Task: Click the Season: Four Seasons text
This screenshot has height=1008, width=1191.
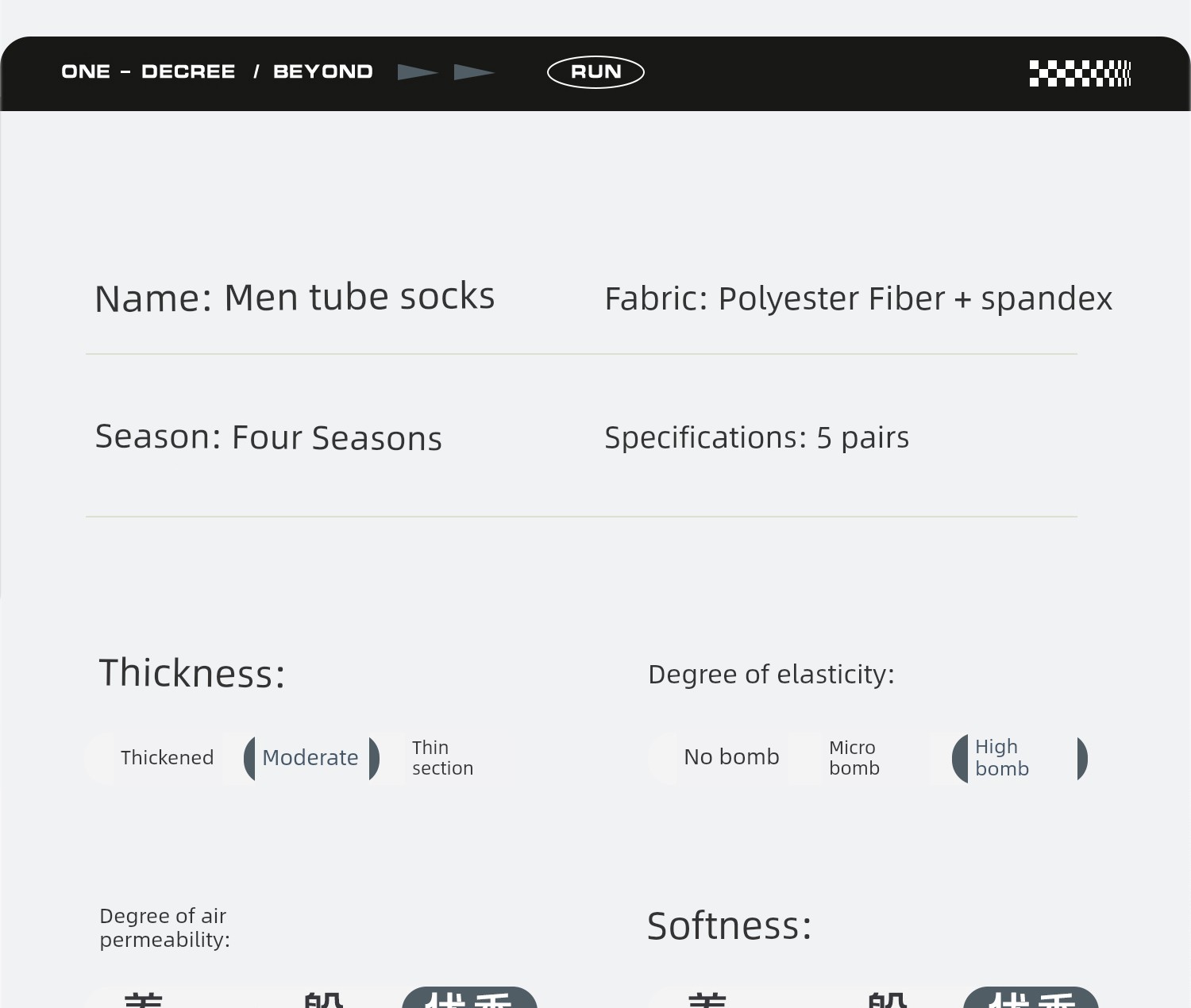Action: tap(268, 437)
